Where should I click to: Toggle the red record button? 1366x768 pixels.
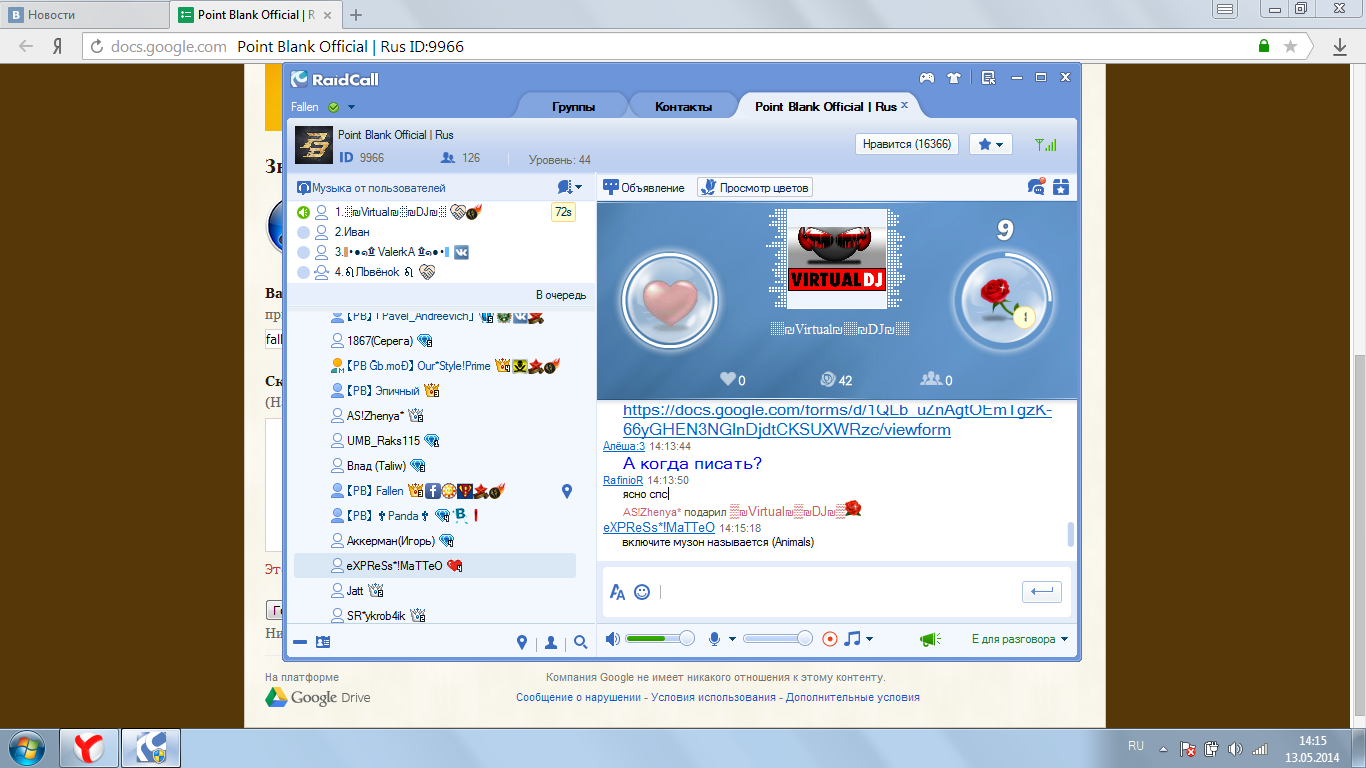coord(829,639)
